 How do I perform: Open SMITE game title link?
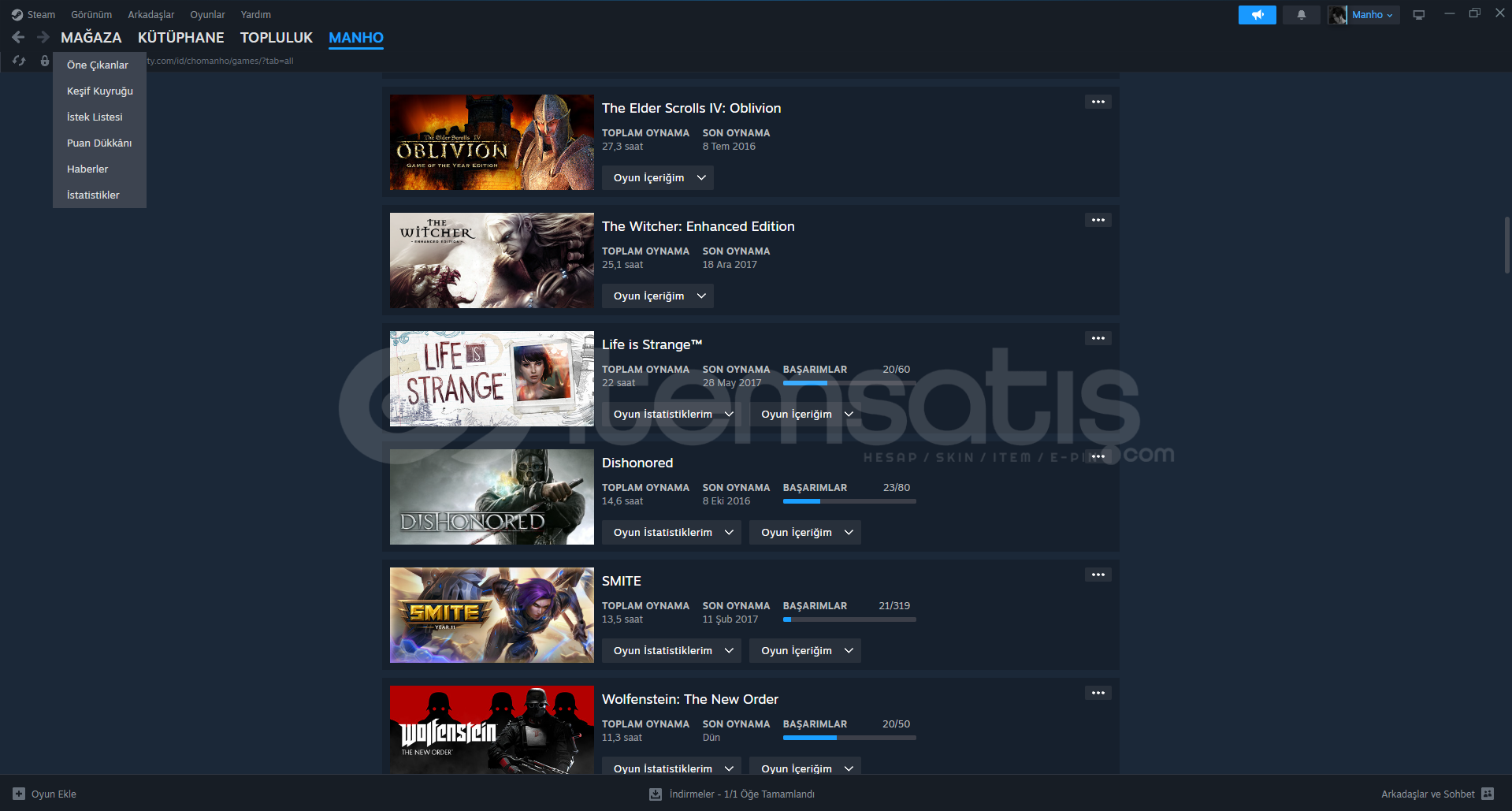pyautogui.click(x=622, y=581)
